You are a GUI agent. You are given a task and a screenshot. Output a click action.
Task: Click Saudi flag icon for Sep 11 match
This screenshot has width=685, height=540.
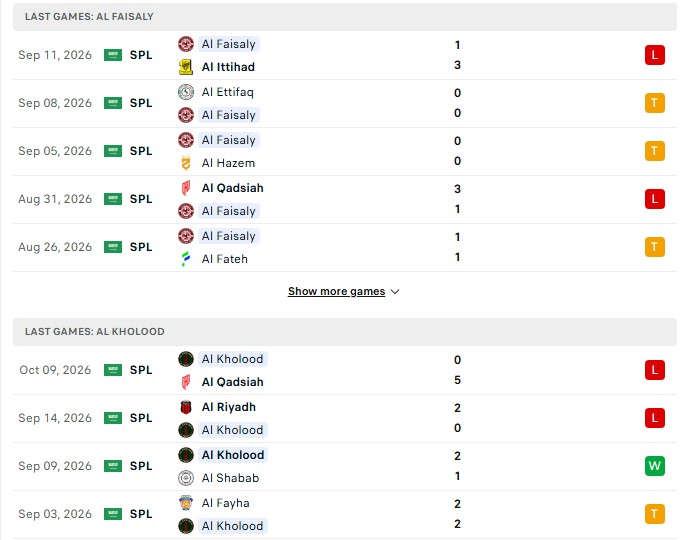(113, 55)
